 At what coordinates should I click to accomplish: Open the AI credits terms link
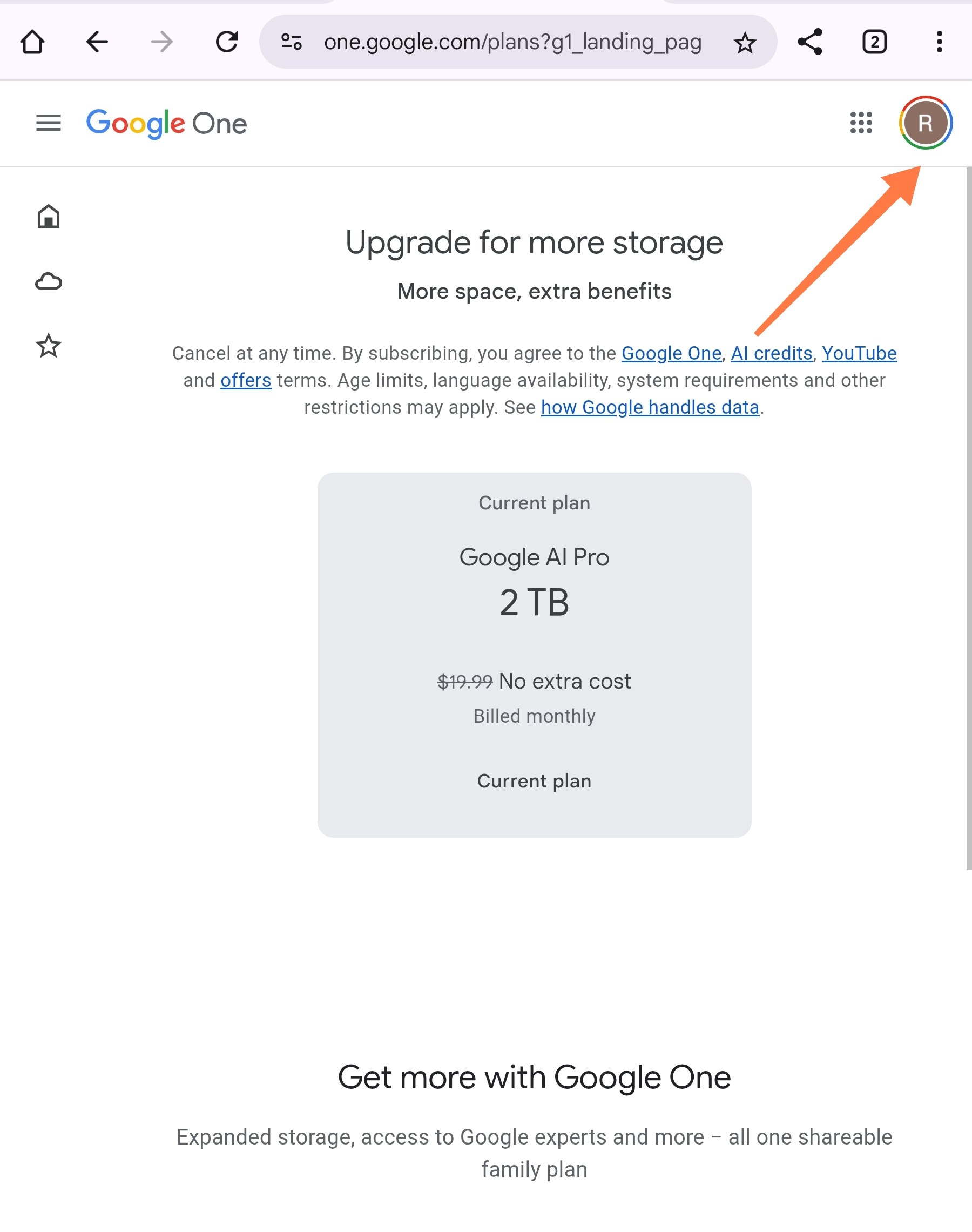(772, 353)
